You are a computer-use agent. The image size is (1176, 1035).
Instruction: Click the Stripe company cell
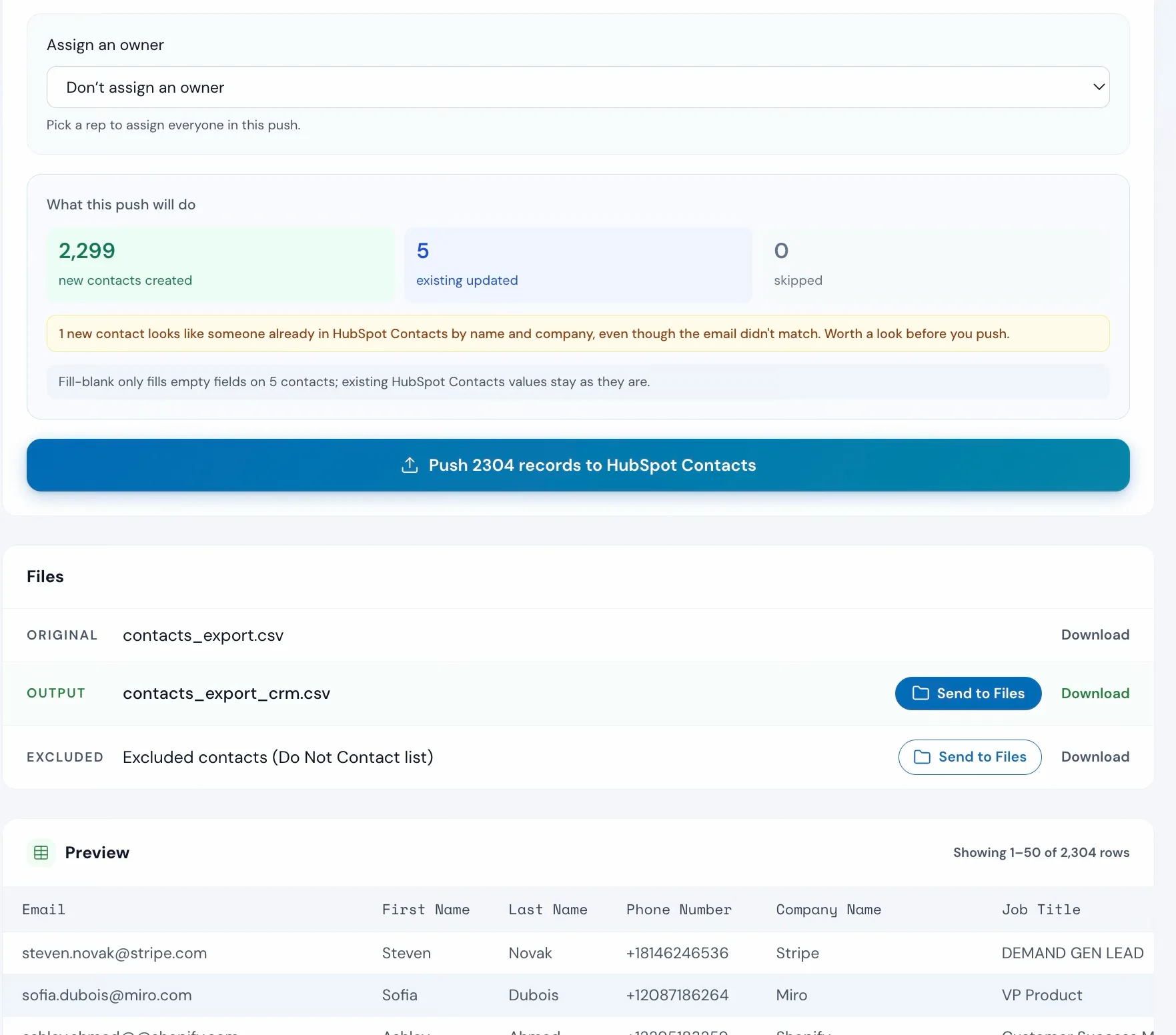797,954
